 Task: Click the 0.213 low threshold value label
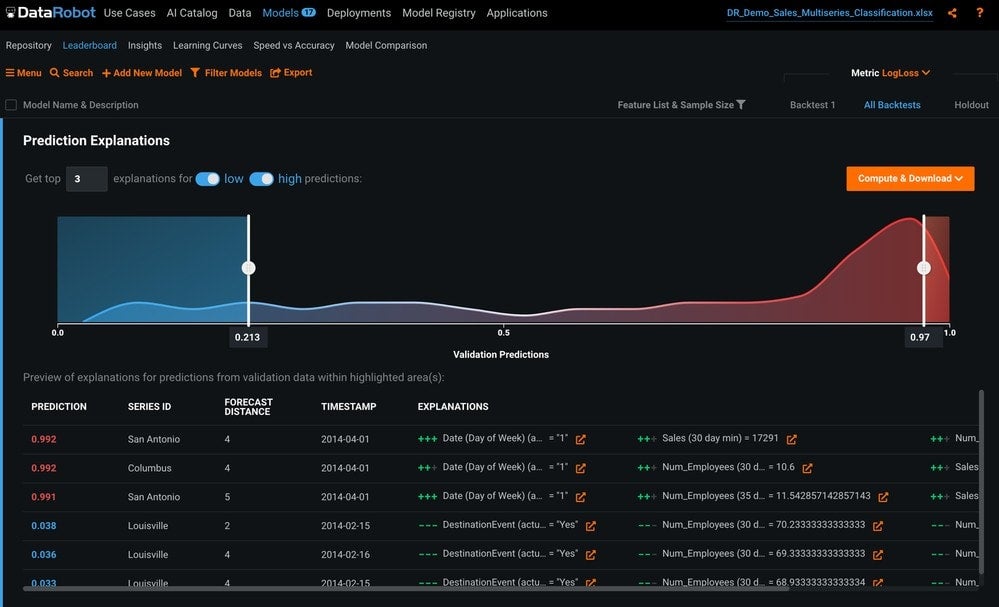pos(247,337)
